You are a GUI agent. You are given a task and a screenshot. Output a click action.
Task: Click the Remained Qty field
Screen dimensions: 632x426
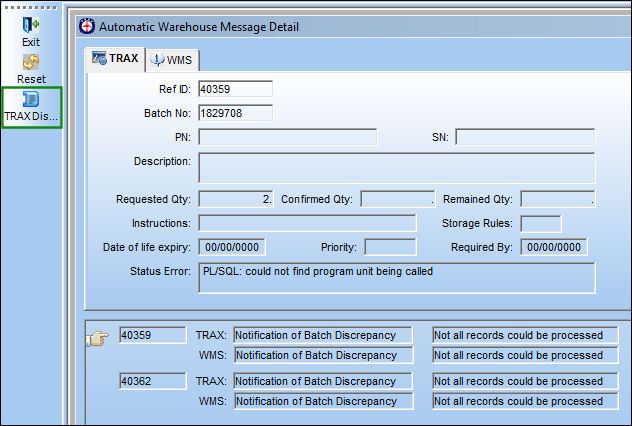[x=558, y=199]
